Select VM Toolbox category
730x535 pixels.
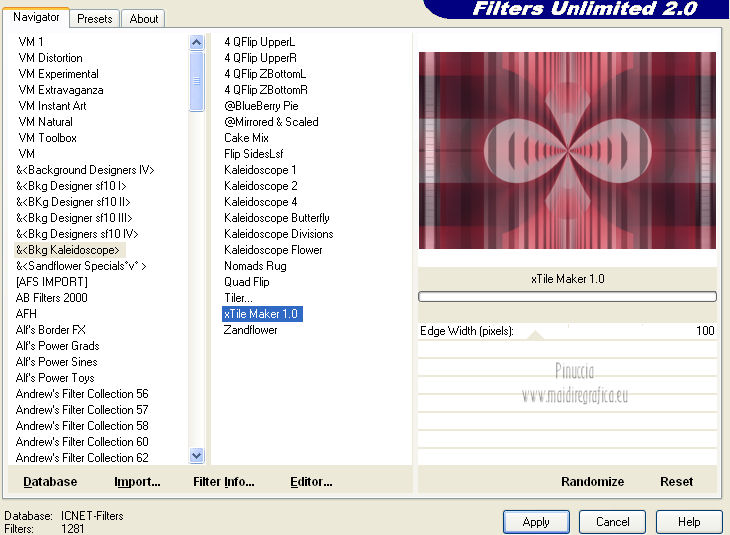click(47, 138)
